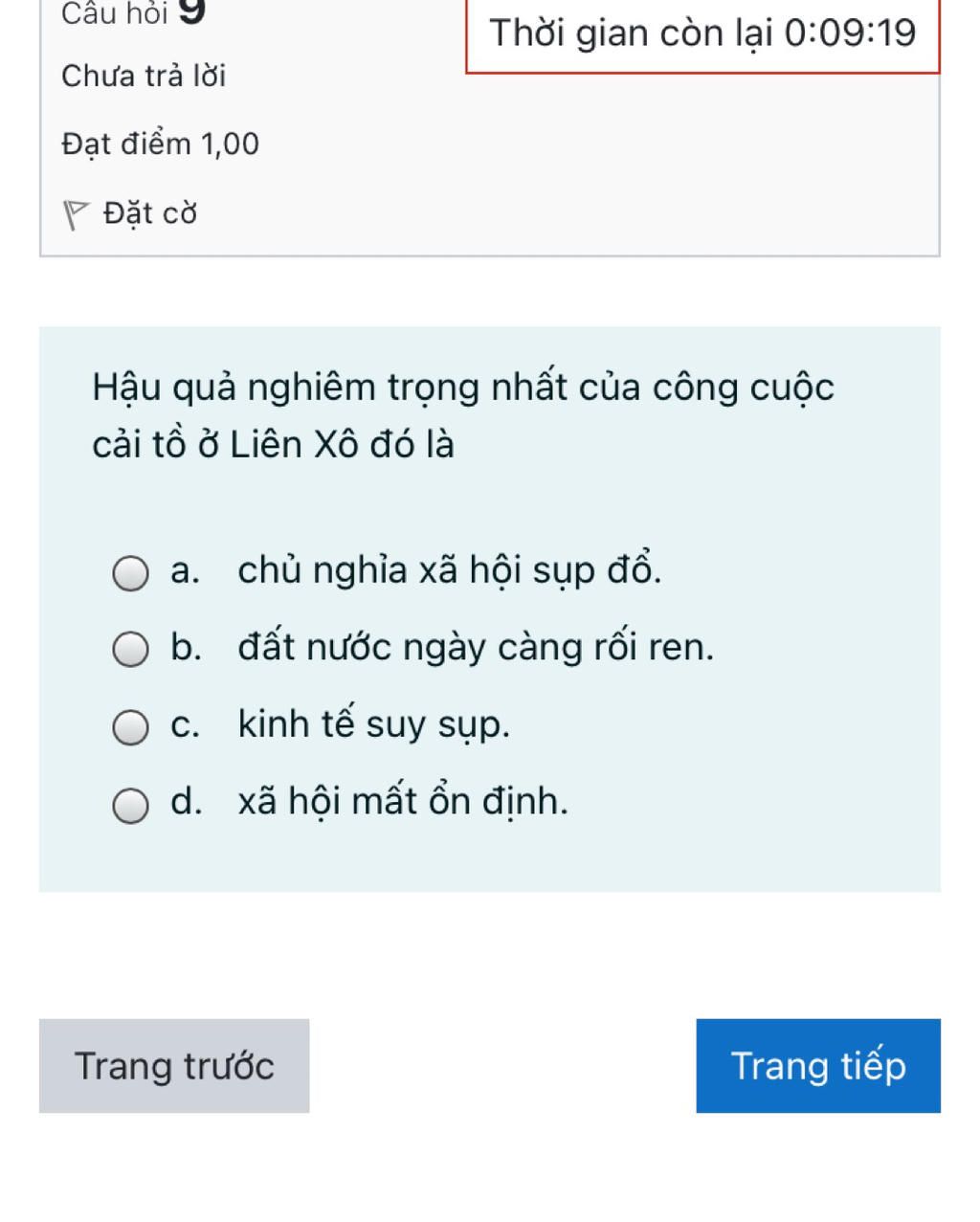
Task: Click the question text about Liên Xô
Action: point(463,415)
